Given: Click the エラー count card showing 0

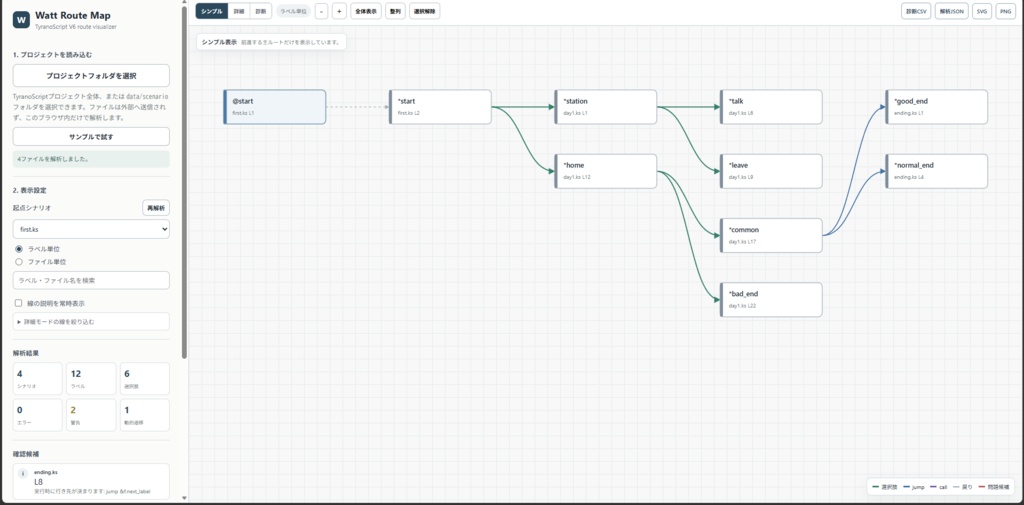Looking at the screenshot, I should click(38, 415).
